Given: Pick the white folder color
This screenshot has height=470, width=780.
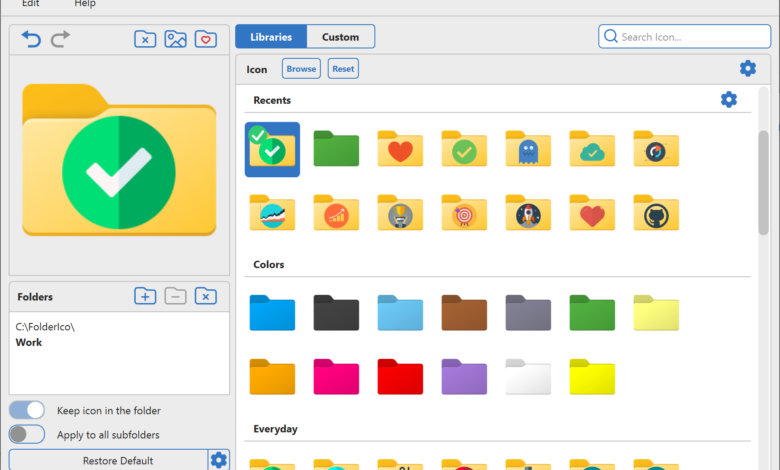Looking at the screenshot, I should tap(528, 377).
